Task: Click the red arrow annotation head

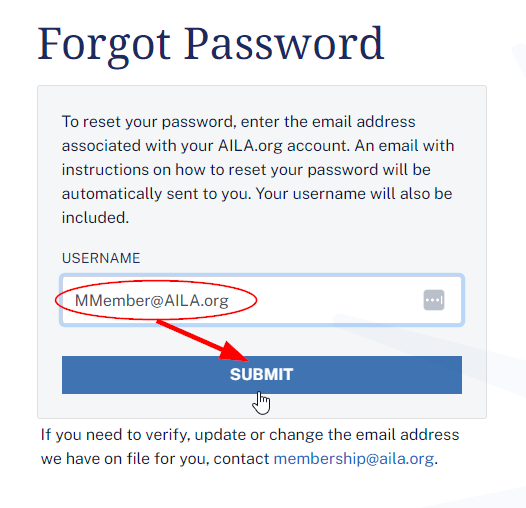Action: tap(234, 352)
